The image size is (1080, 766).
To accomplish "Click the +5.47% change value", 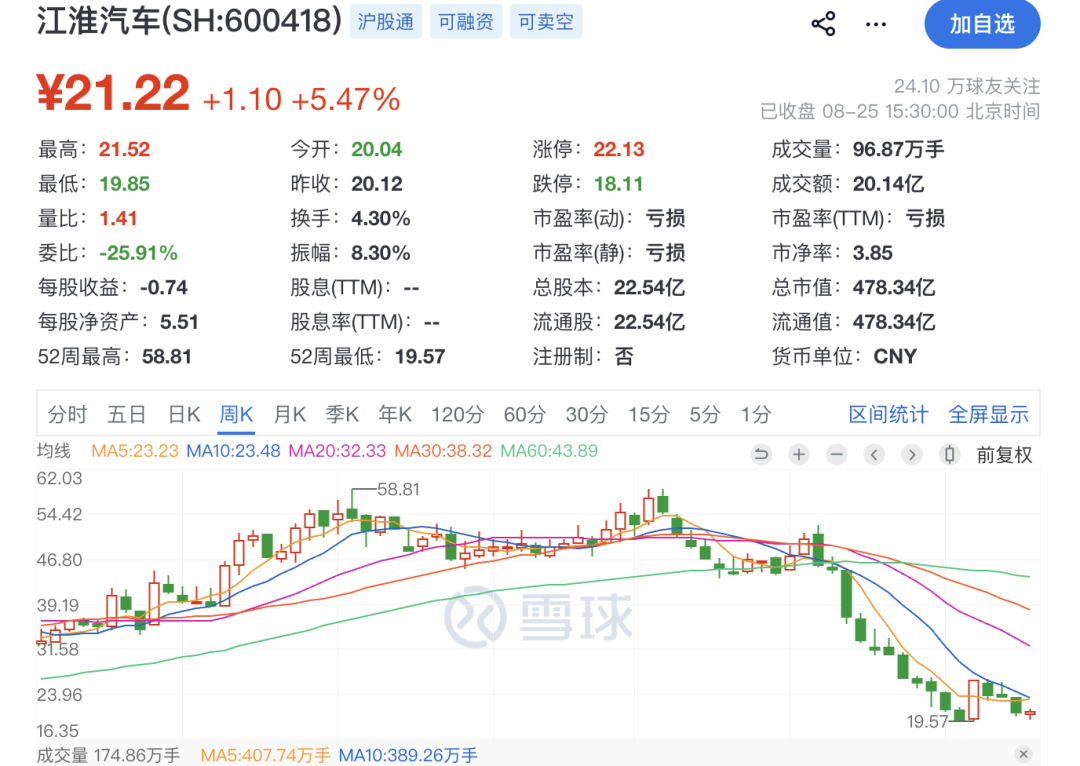I will click(x=346, y=99).
